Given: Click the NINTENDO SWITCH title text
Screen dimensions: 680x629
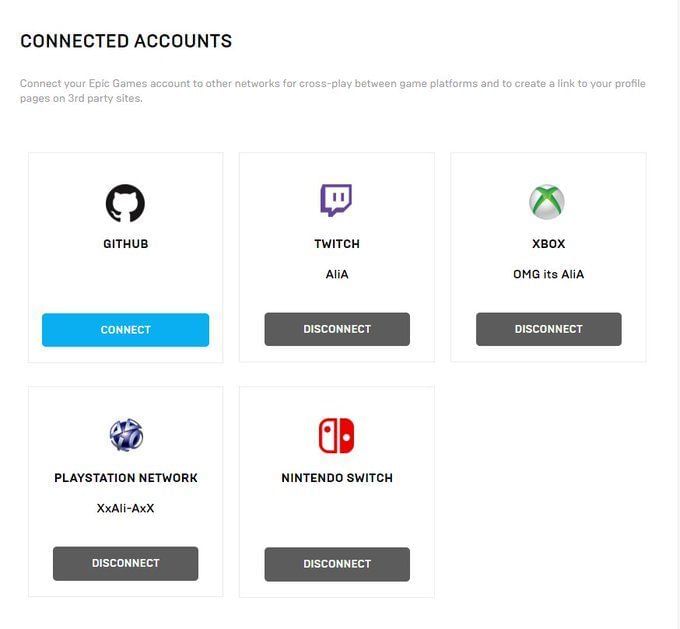Looking at the screenshot, I should 337,478.
